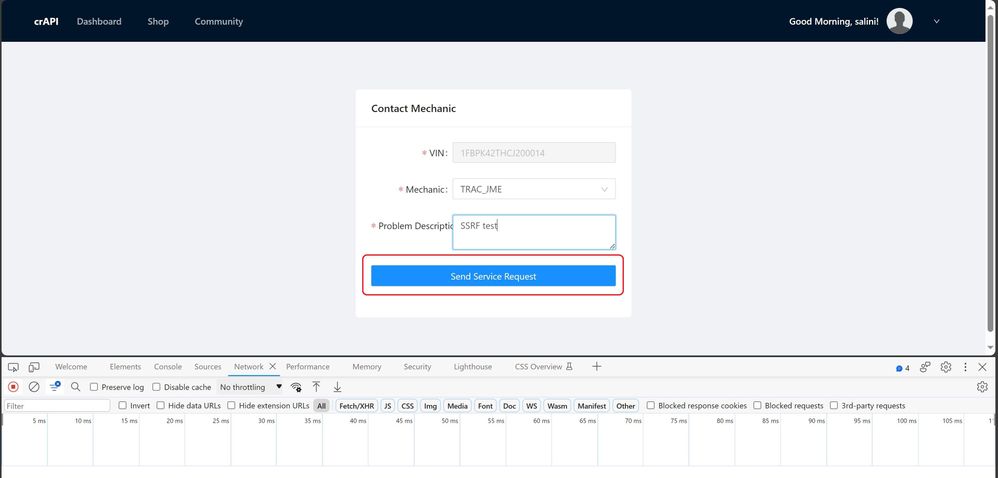
Task: Enable Preserve log checkbox
Action: click(94, 387)
